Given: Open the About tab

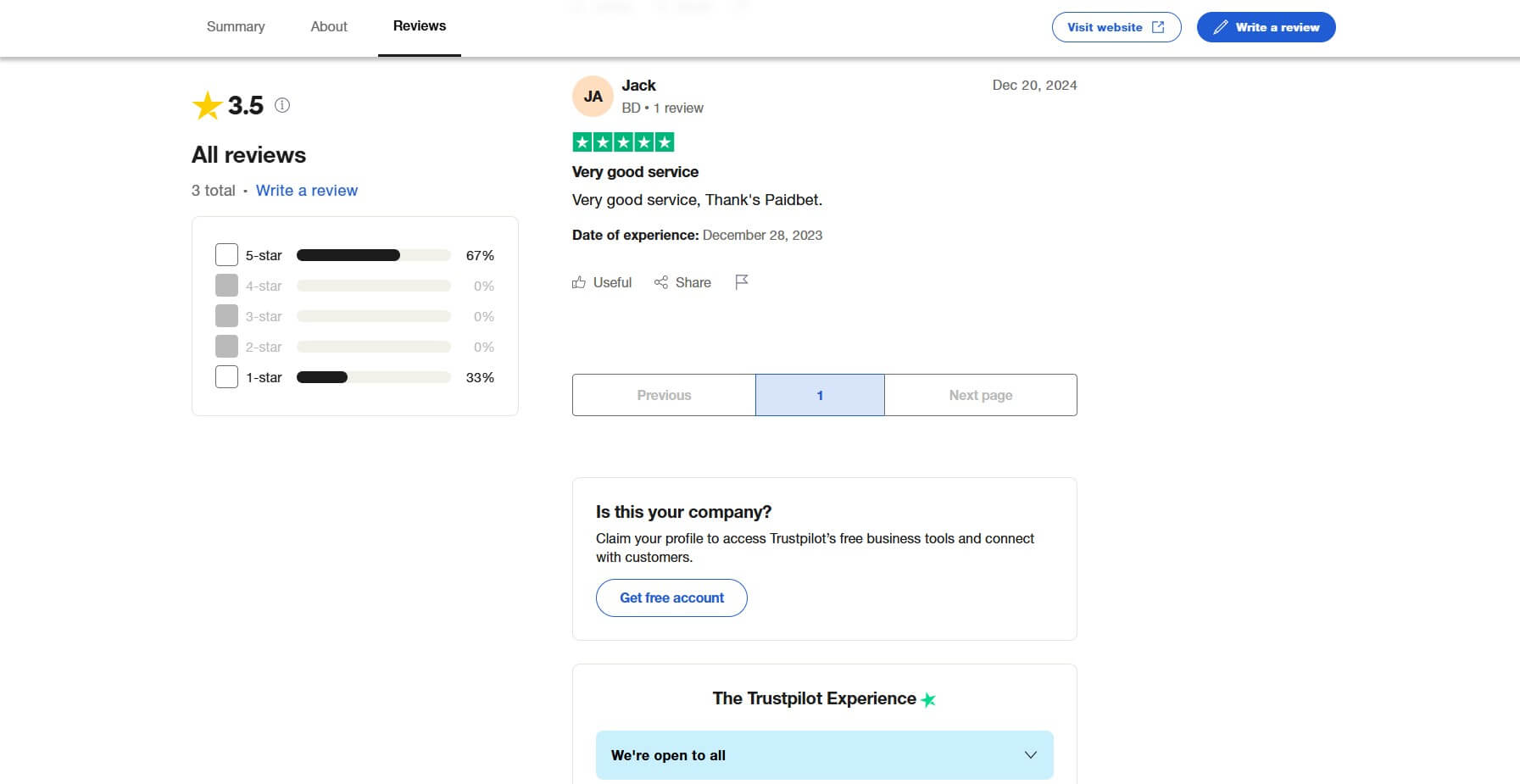Looking at the screenshot, I should (x=329, y=26).
